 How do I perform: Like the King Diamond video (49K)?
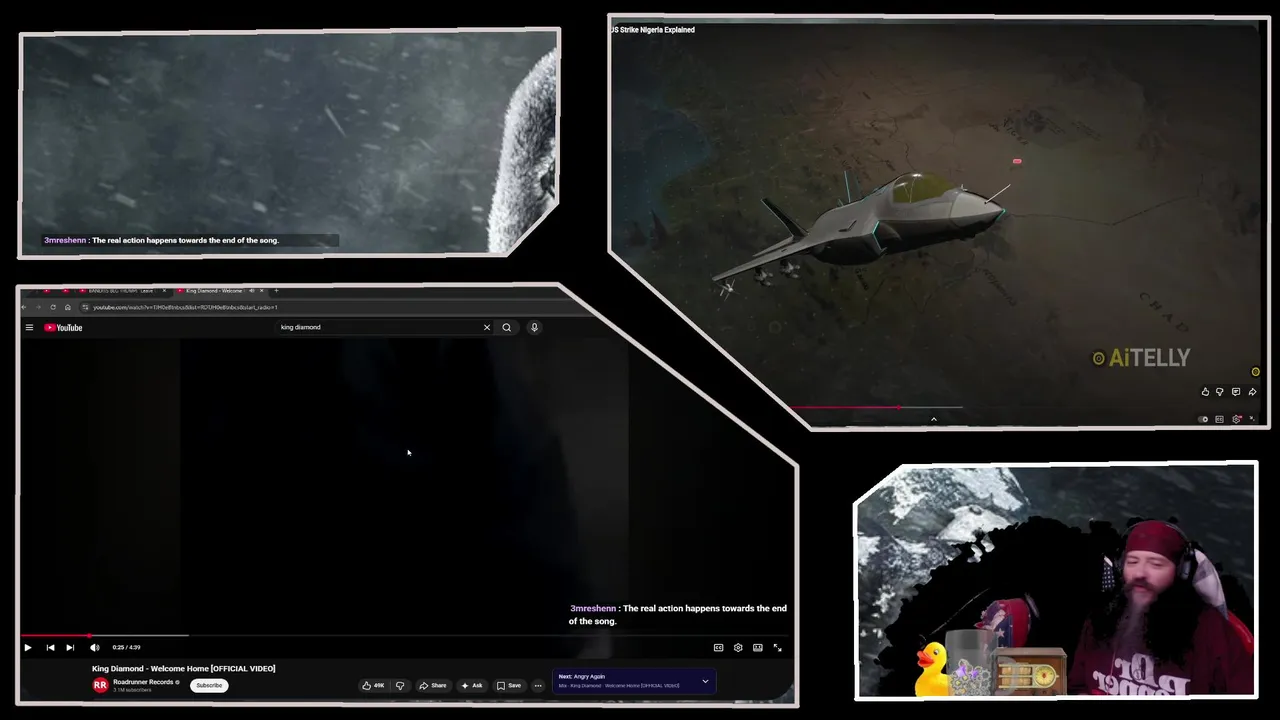373,685
